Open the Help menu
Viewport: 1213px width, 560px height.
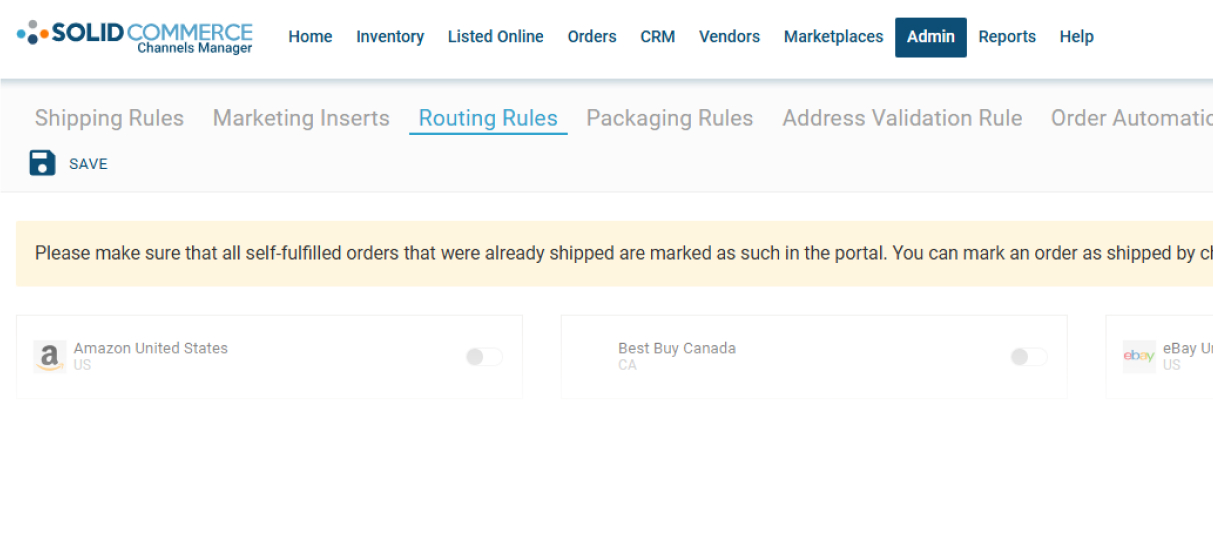[x=1076, y=37]
